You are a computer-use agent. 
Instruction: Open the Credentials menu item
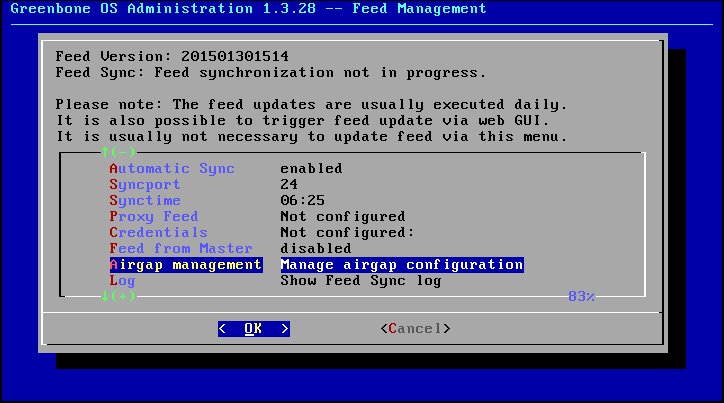tap(158, 232)
